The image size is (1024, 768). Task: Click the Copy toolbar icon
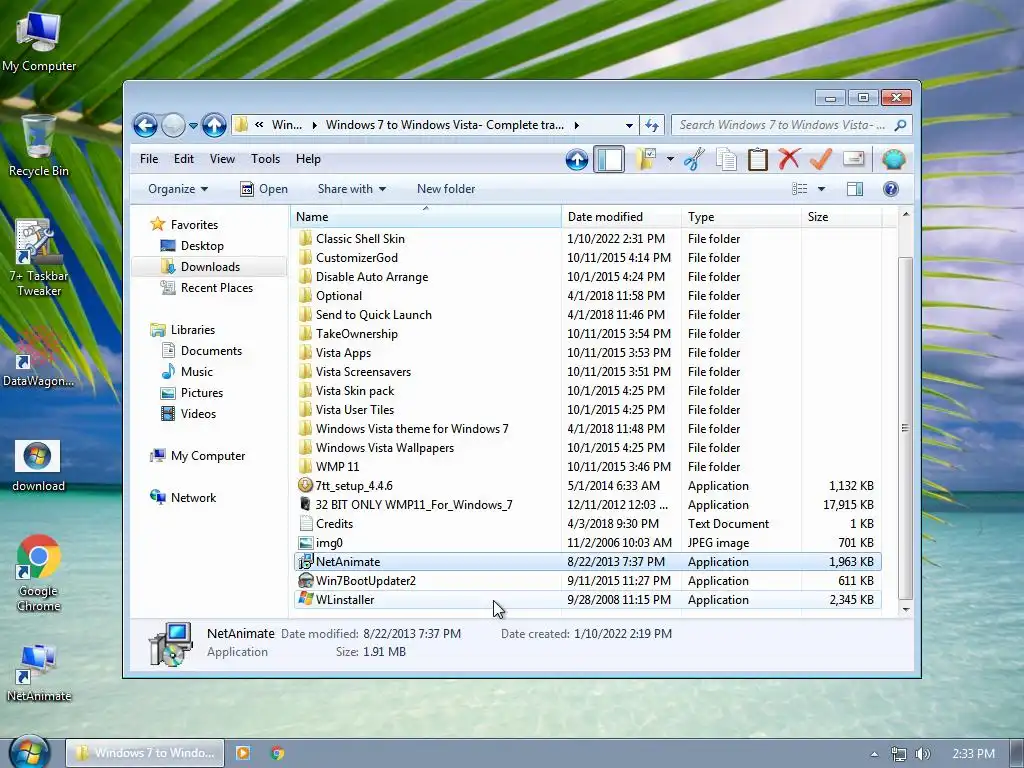coord(726,159)
